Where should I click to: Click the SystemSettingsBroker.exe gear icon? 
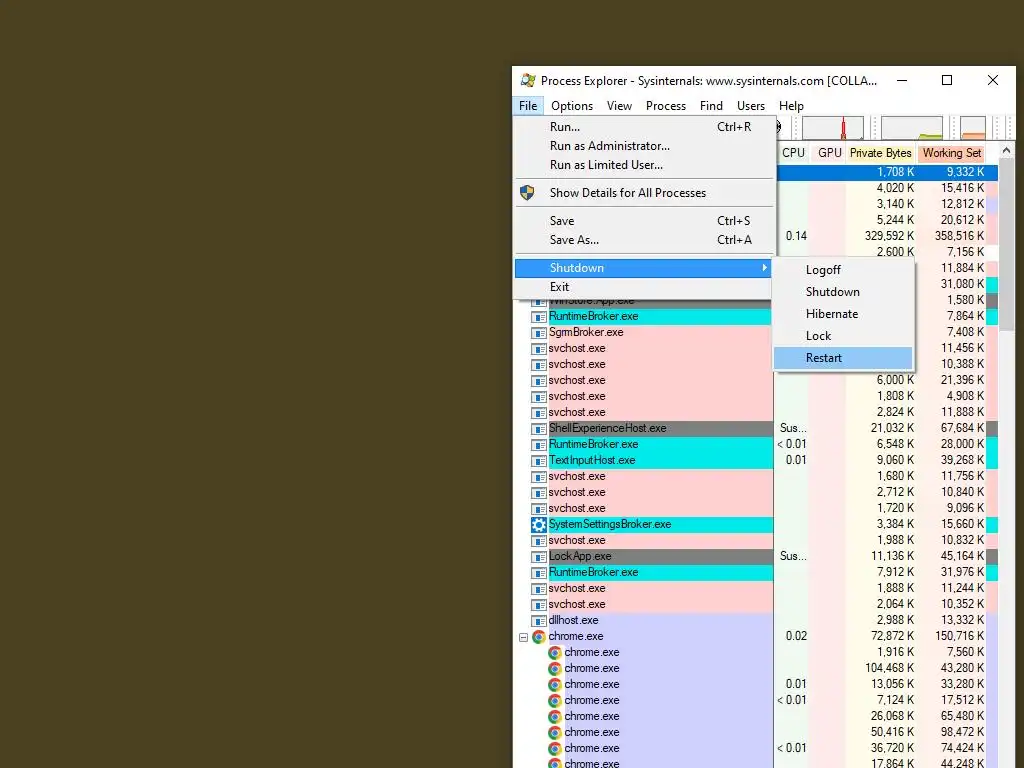click(x=539, y=524)
